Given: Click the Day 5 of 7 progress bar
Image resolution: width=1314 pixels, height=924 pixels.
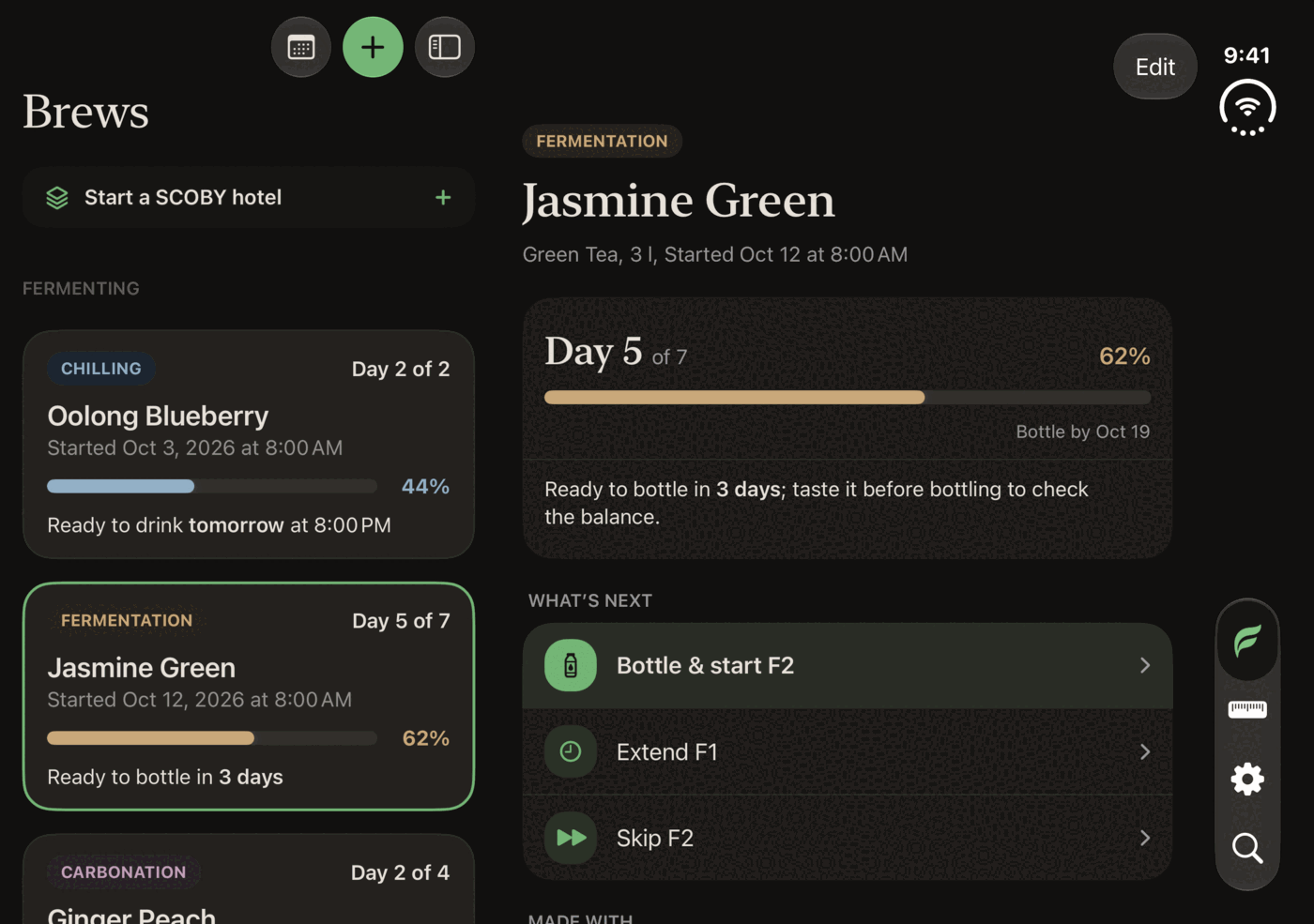Looking at the screenshot, I should click(848, 398).
